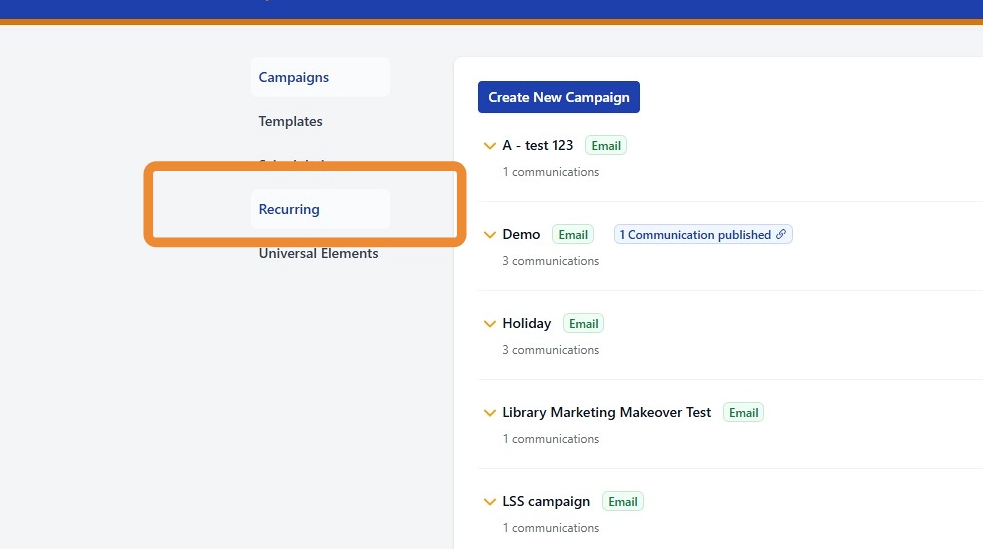The image size is (983, 549).
Task: Open Universal Elements in the sidebar
Action: [x=318, y=253]
